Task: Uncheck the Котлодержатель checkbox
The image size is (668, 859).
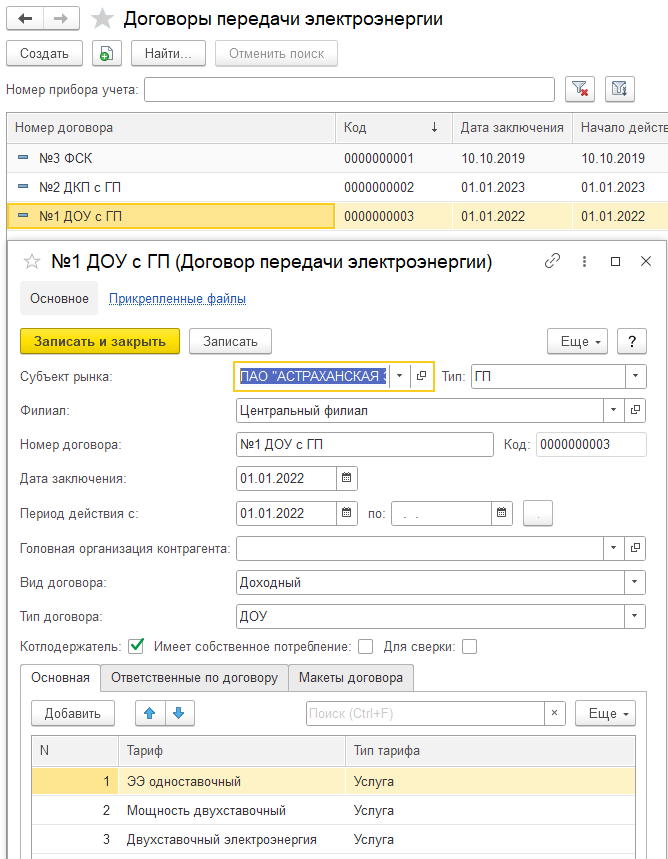Action: [137, 646]
